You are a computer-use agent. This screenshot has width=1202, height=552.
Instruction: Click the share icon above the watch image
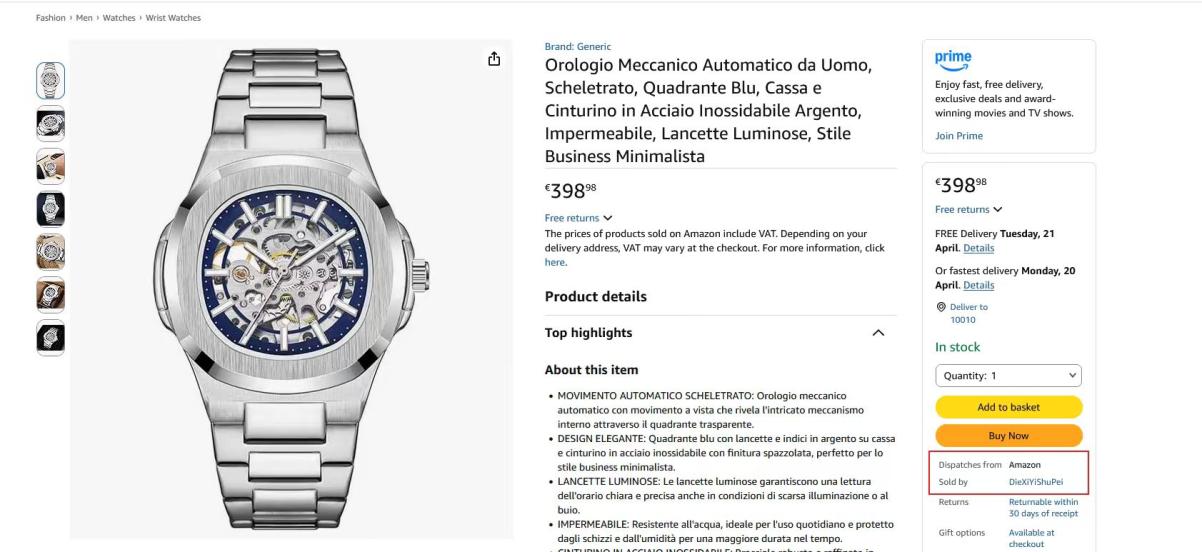(x=494, y=59)
